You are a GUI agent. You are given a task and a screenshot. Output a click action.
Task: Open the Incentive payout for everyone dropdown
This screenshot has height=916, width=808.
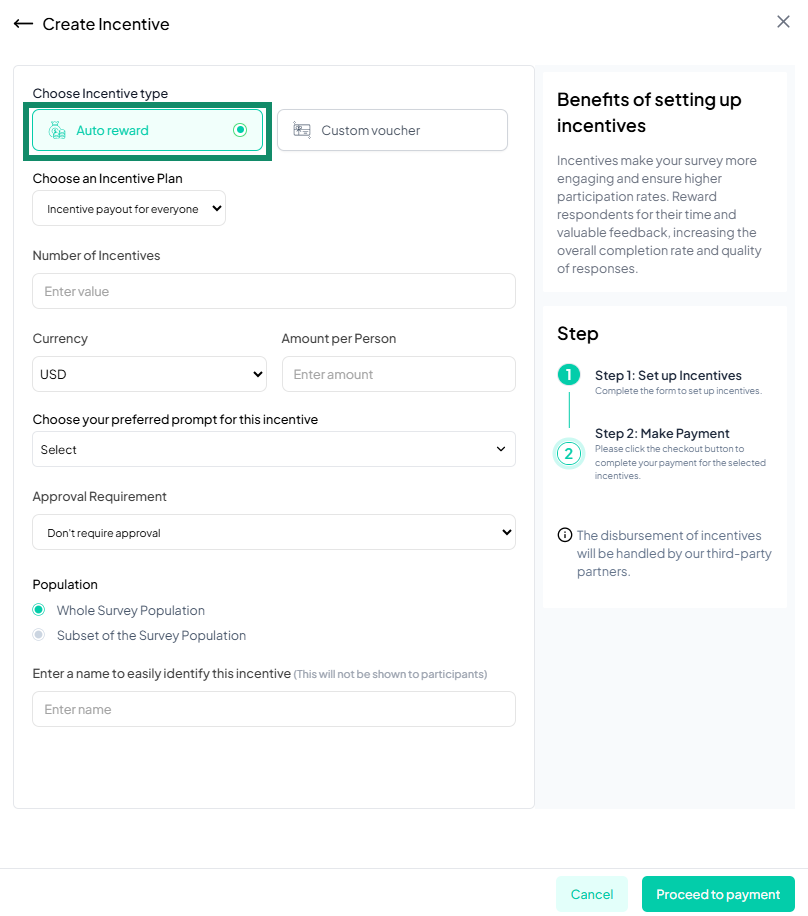point(128,208)
